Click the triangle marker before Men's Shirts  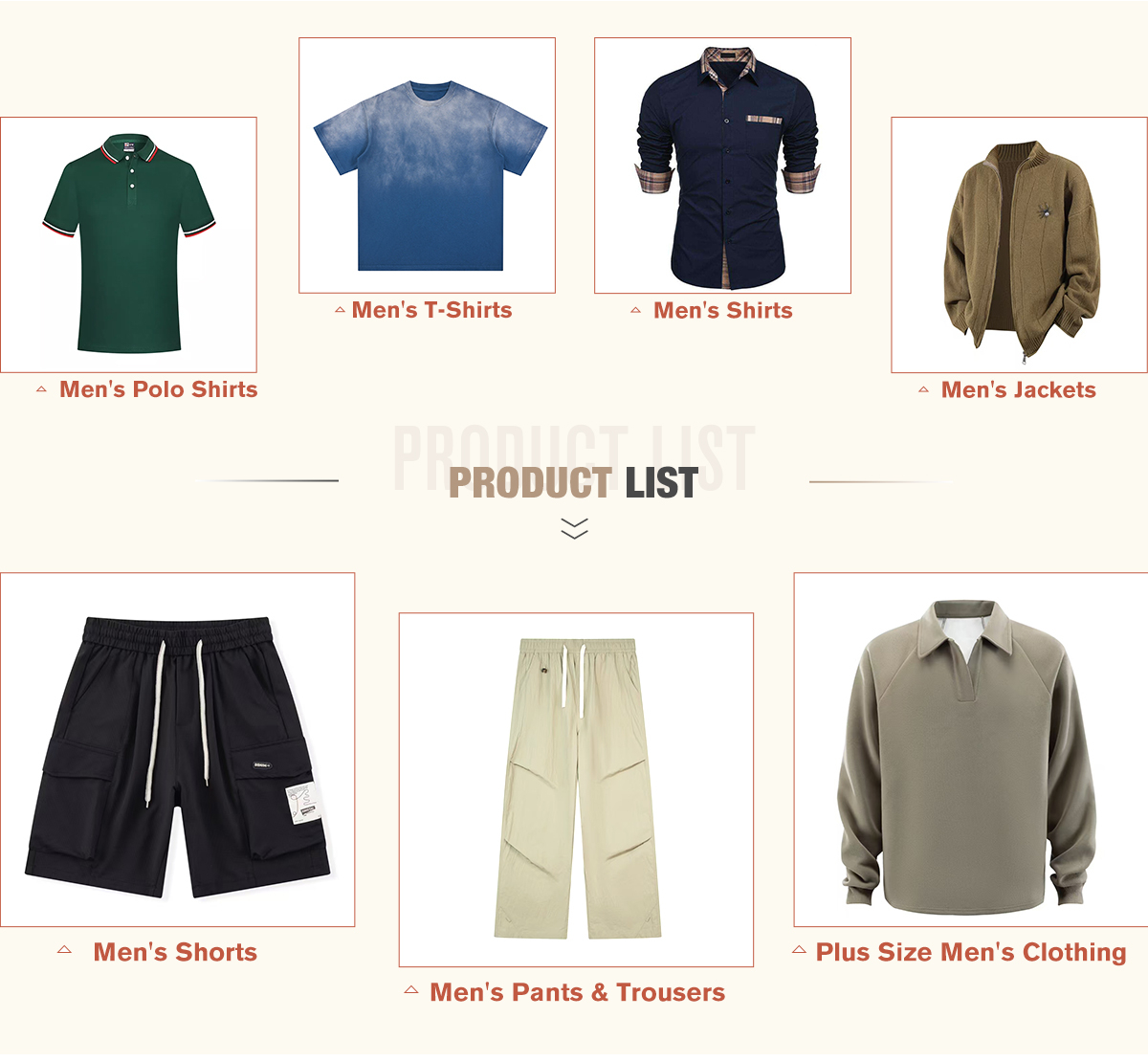[635, 310]
